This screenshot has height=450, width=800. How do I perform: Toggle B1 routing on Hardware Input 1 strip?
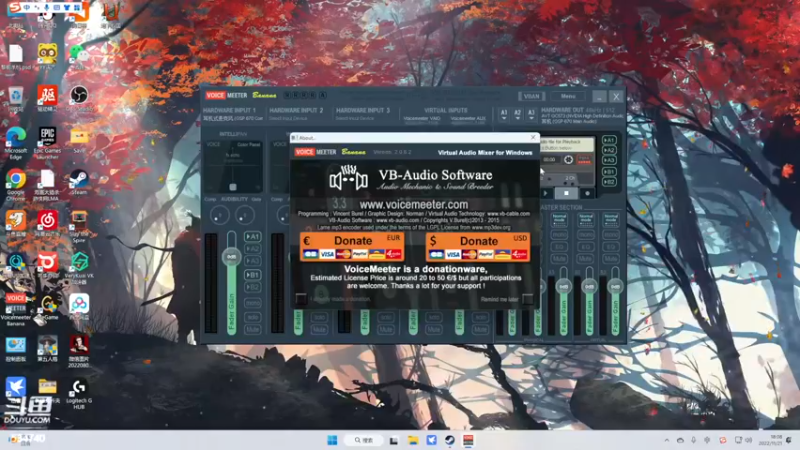pyautogui.click(x=253, y=275)
